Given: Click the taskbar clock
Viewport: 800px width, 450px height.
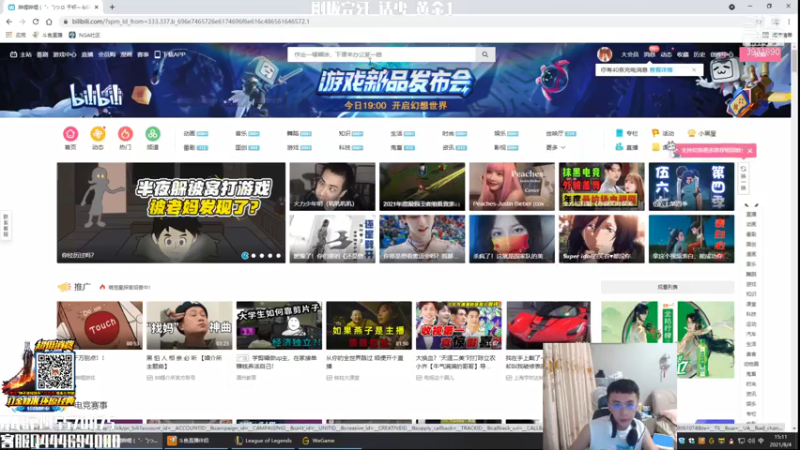Looking at the screenshot, I should 781,441.
